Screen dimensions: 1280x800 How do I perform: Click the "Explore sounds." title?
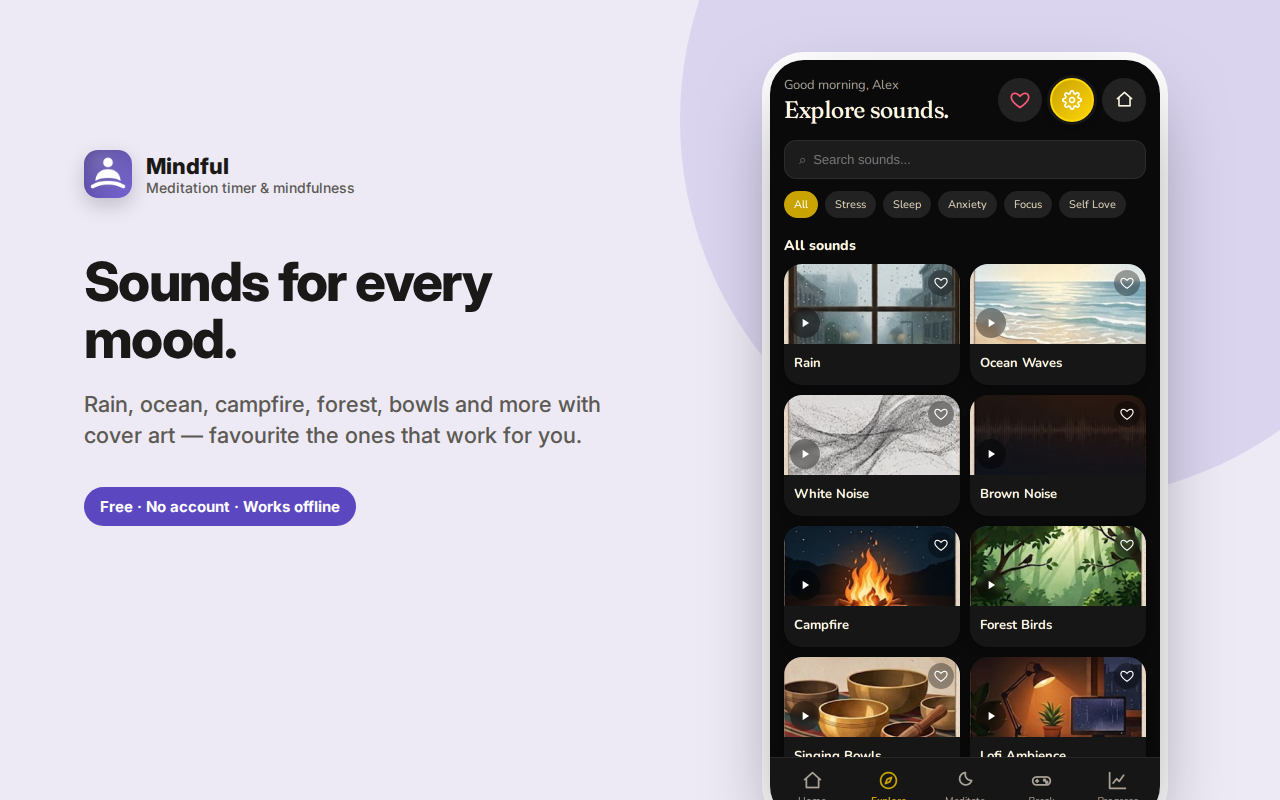point(866,110)
